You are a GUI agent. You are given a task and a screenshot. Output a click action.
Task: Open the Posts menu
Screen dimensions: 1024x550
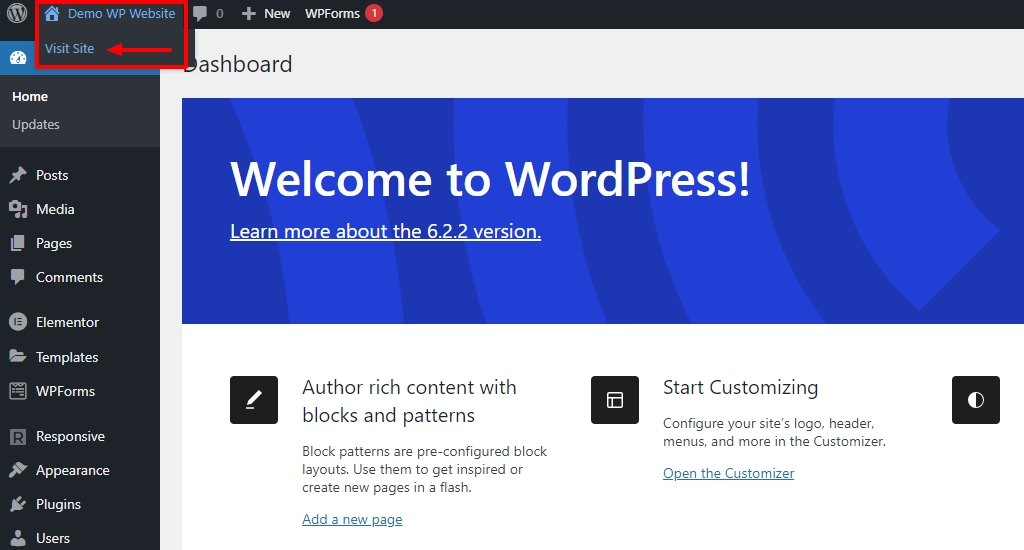click(52, 175)
